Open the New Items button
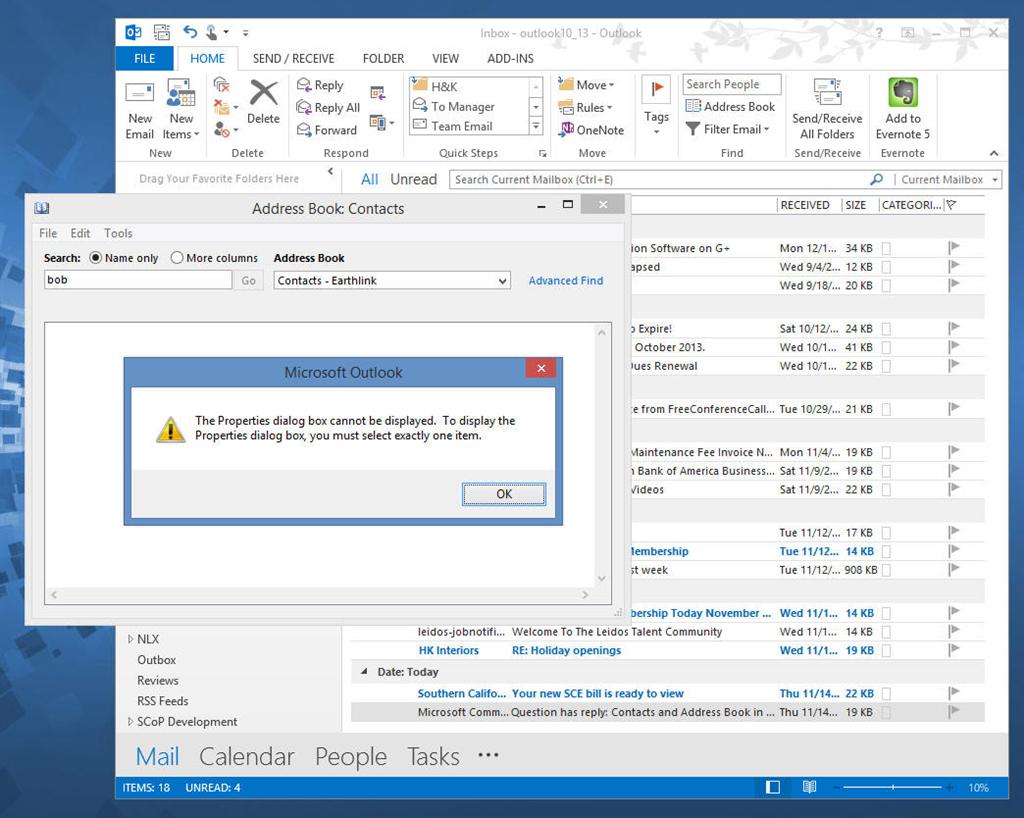This screenshot has width=1024, height=818. [x=181, y=109]
